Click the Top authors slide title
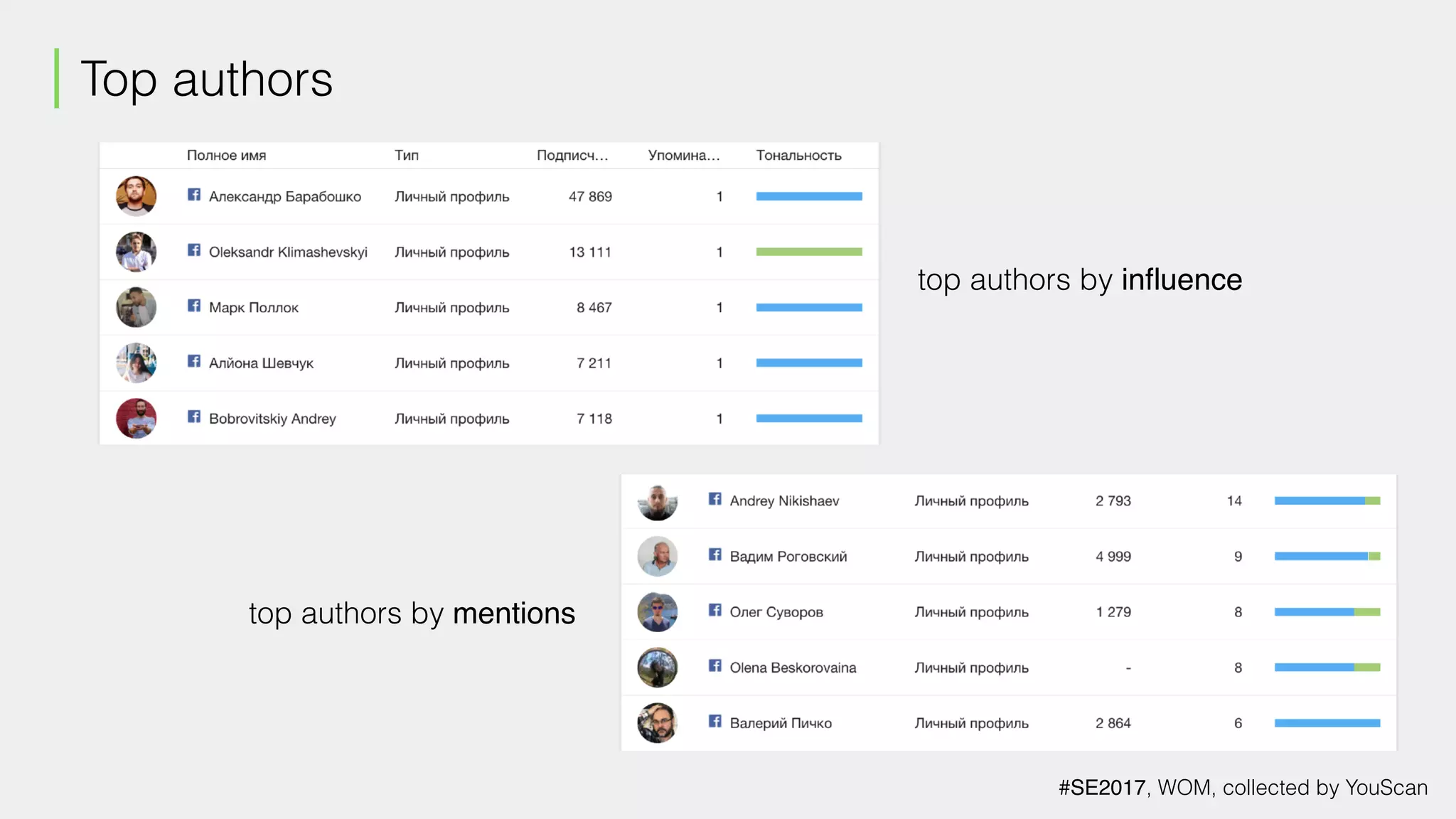This screenshot has width=1456, height=819. [207, 79]
